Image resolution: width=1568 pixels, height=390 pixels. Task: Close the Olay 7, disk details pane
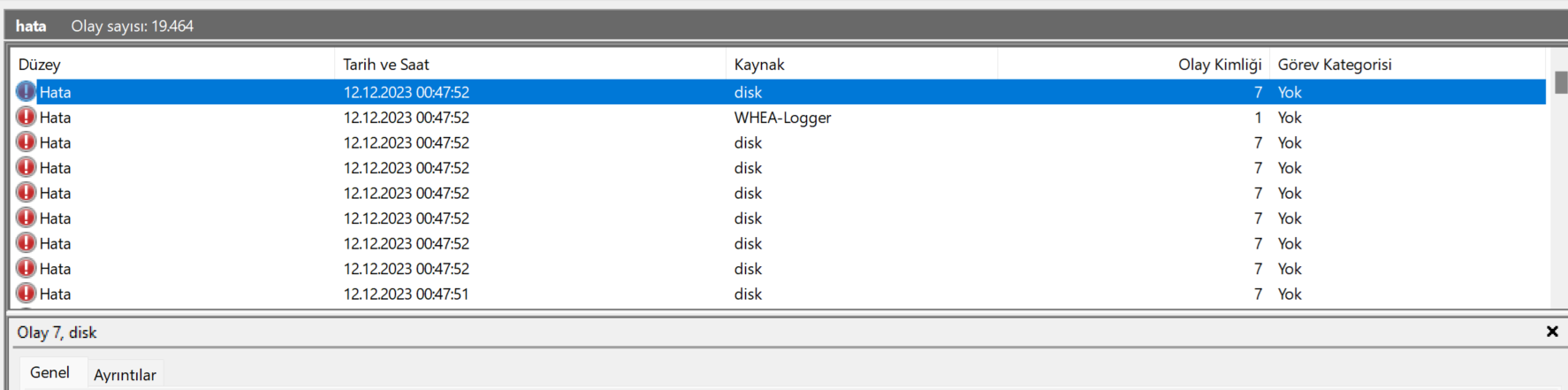pos(1552,332)
